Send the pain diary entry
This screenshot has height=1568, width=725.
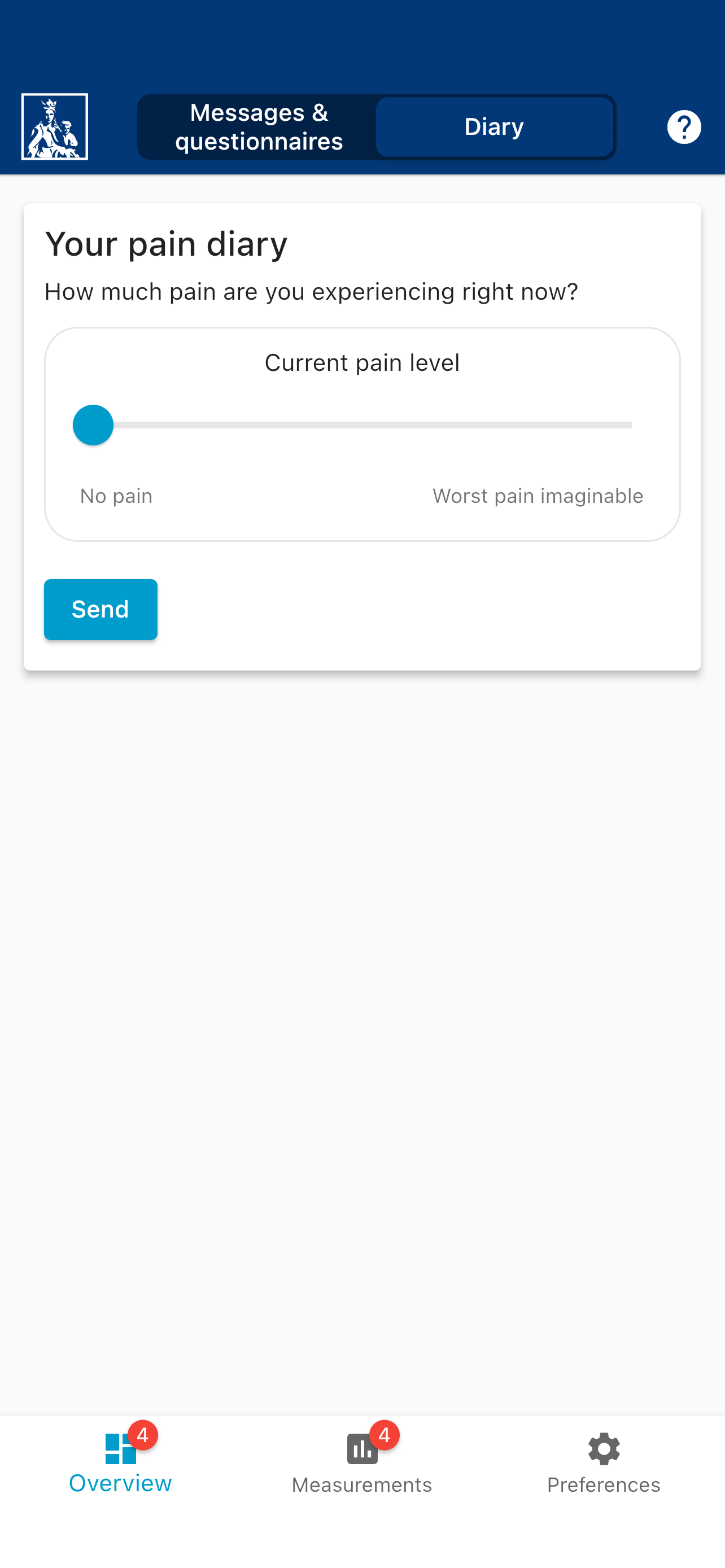click(x=101, y=608)
